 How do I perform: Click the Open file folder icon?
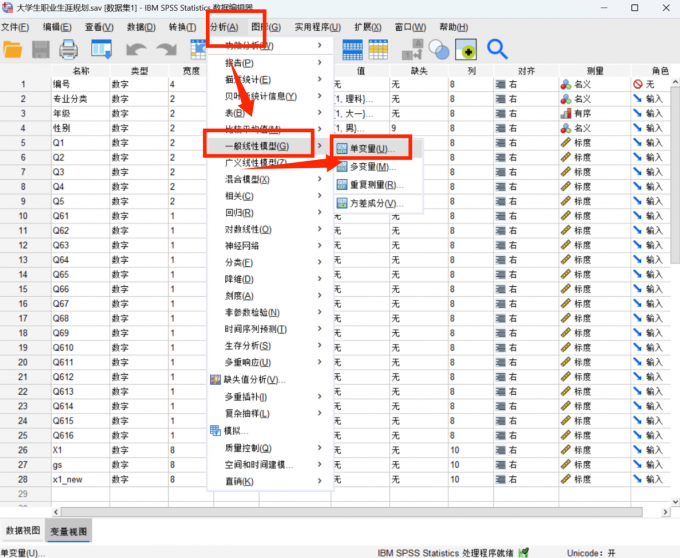click(x=13, y=49)
